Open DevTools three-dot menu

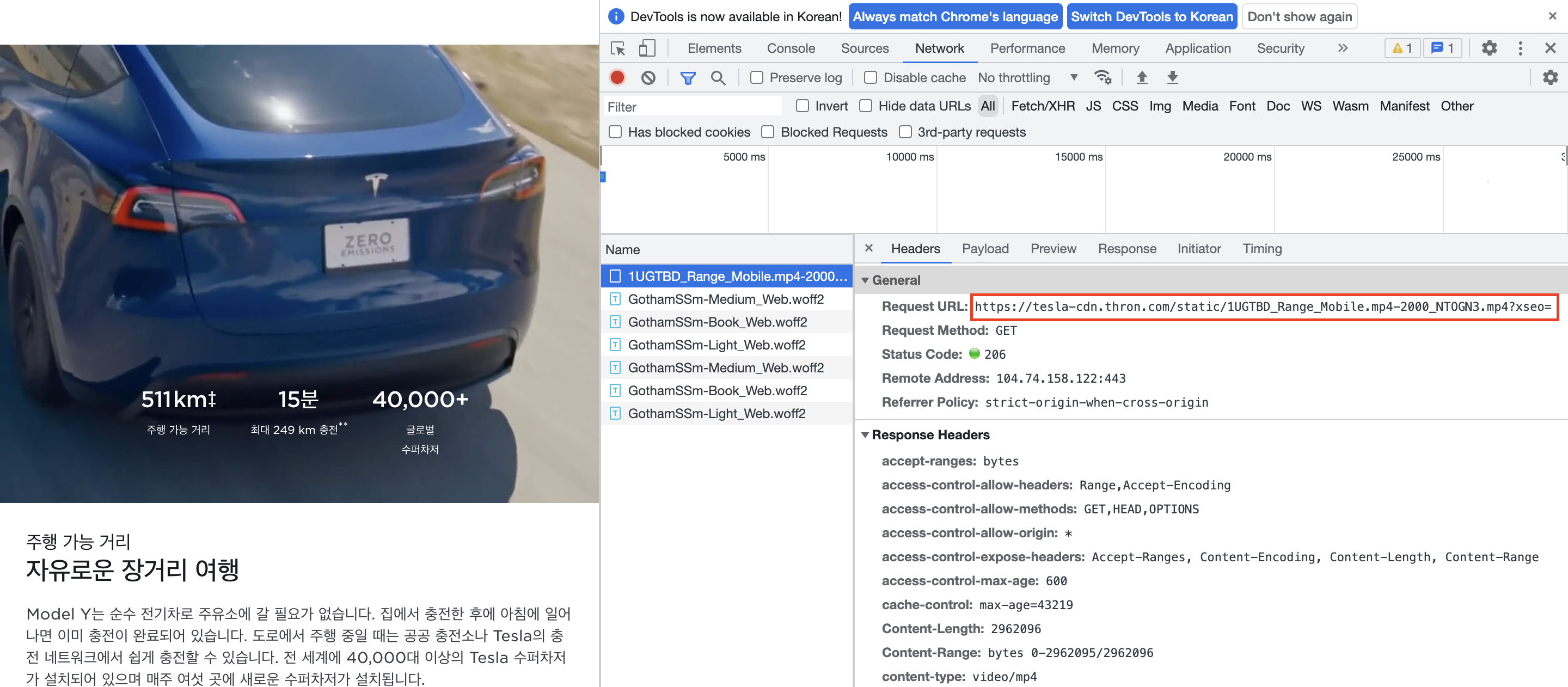[x=1520, y=48]
